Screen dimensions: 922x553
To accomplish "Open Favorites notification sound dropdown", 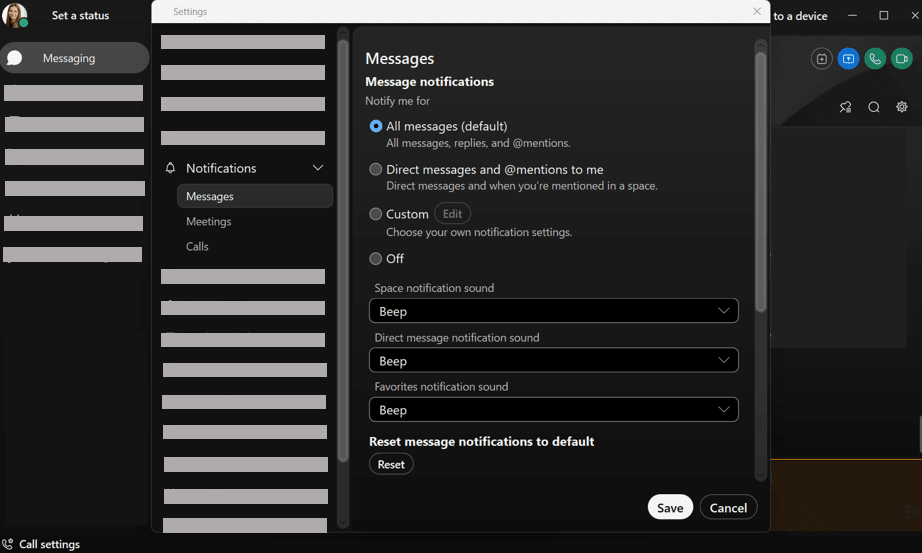I will [553, 410].
